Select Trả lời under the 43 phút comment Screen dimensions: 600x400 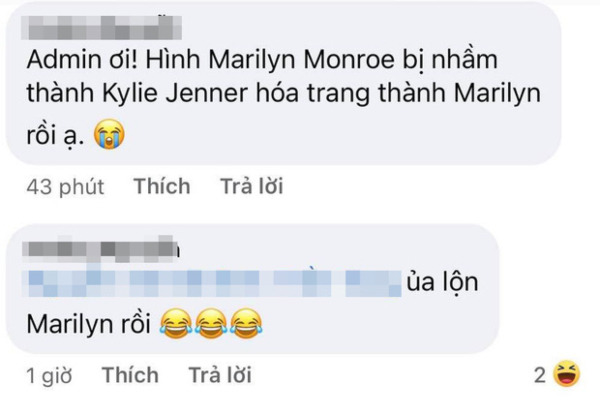(251, 186)
